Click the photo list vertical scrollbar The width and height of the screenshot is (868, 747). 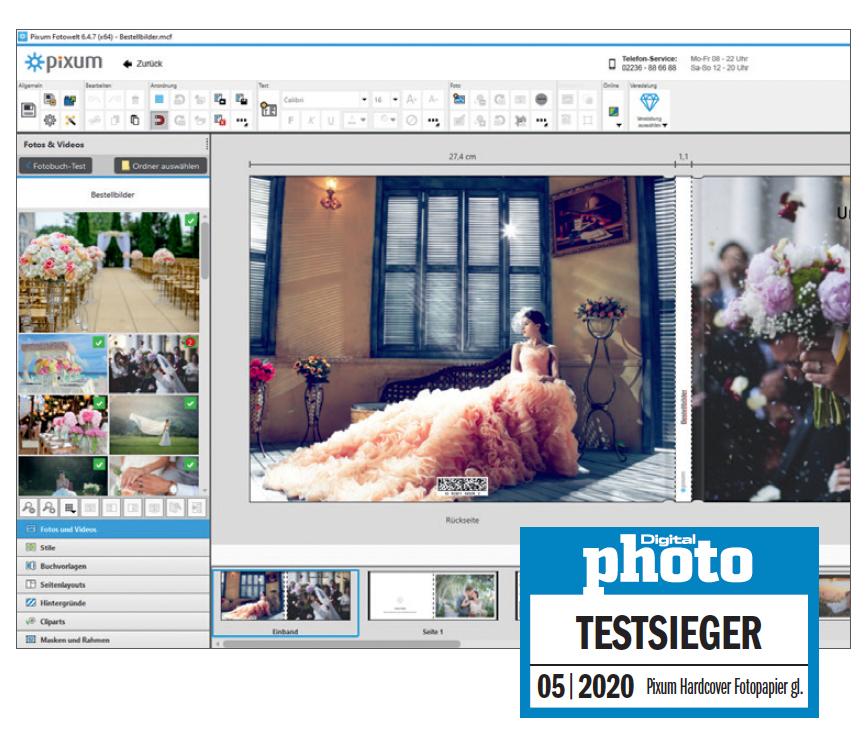coord(205,249)
